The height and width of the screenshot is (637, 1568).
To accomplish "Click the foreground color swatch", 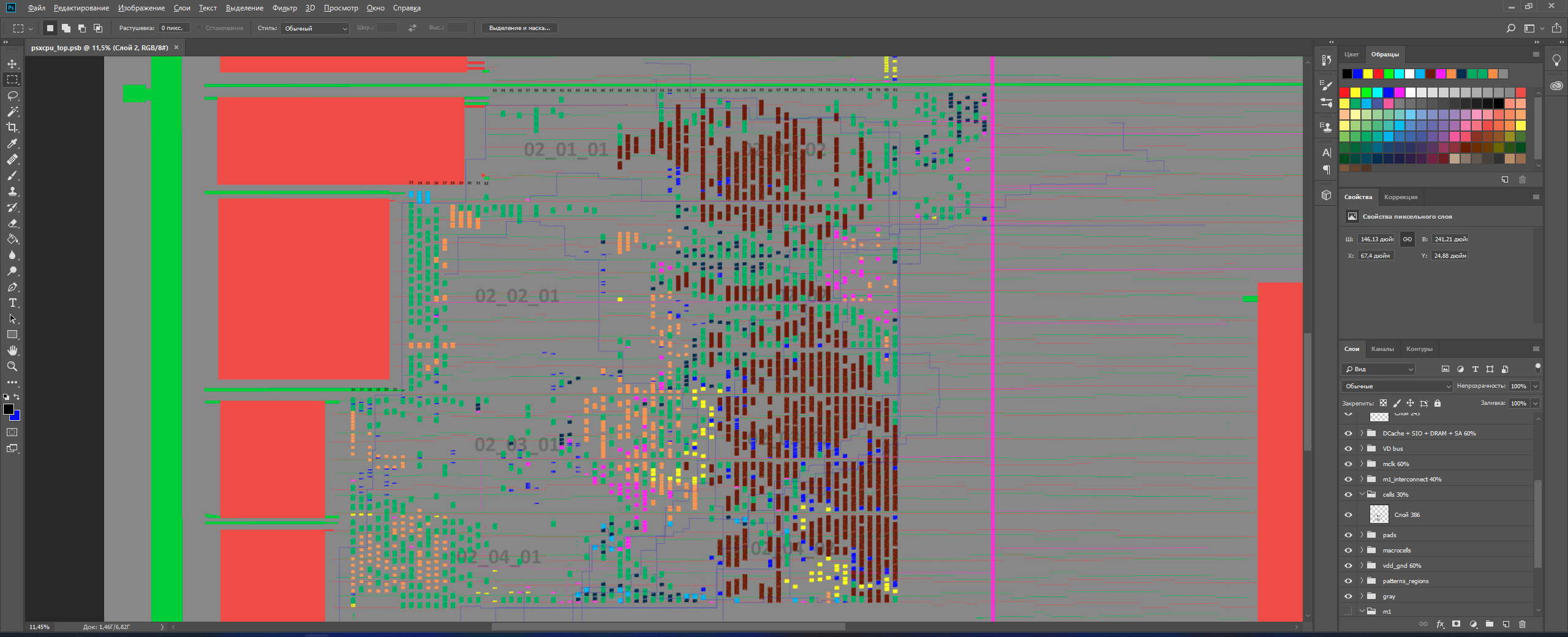I will tap(8, 409).
